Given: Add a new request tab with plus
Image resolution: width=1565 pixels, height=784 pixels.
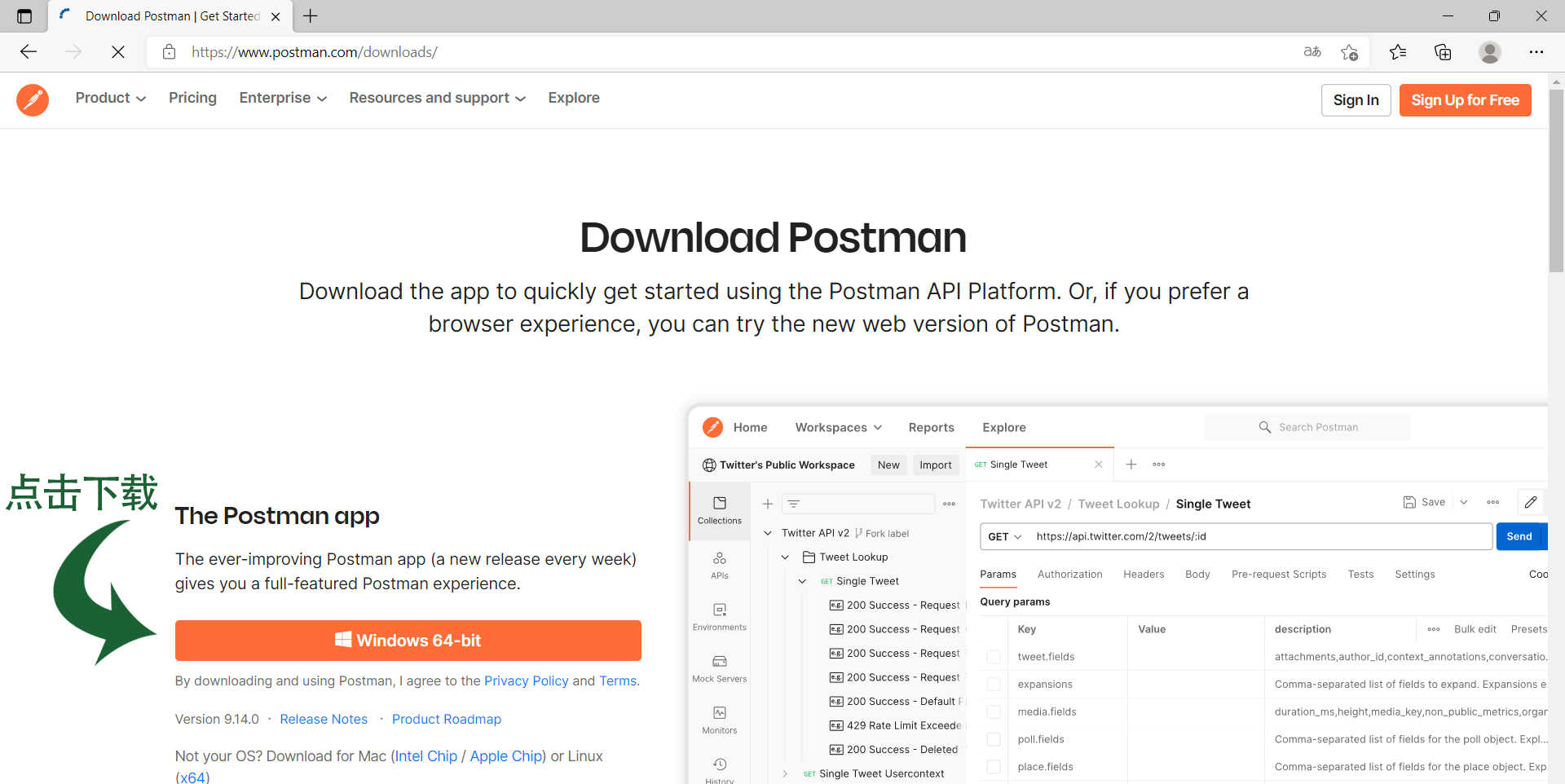Looking at the screenshot, I should [1131, 465].
